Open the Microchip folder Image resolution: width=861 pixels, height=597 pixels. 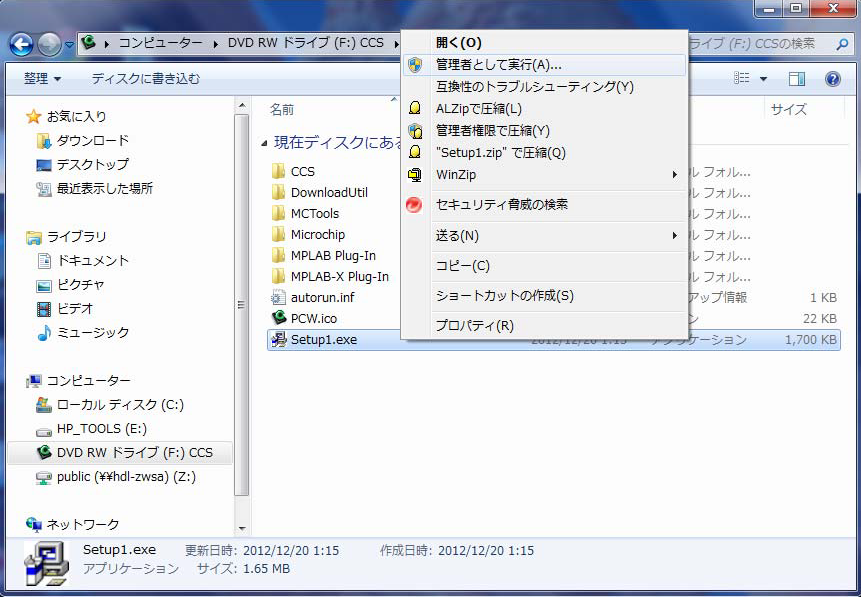(x=317, y=234)
